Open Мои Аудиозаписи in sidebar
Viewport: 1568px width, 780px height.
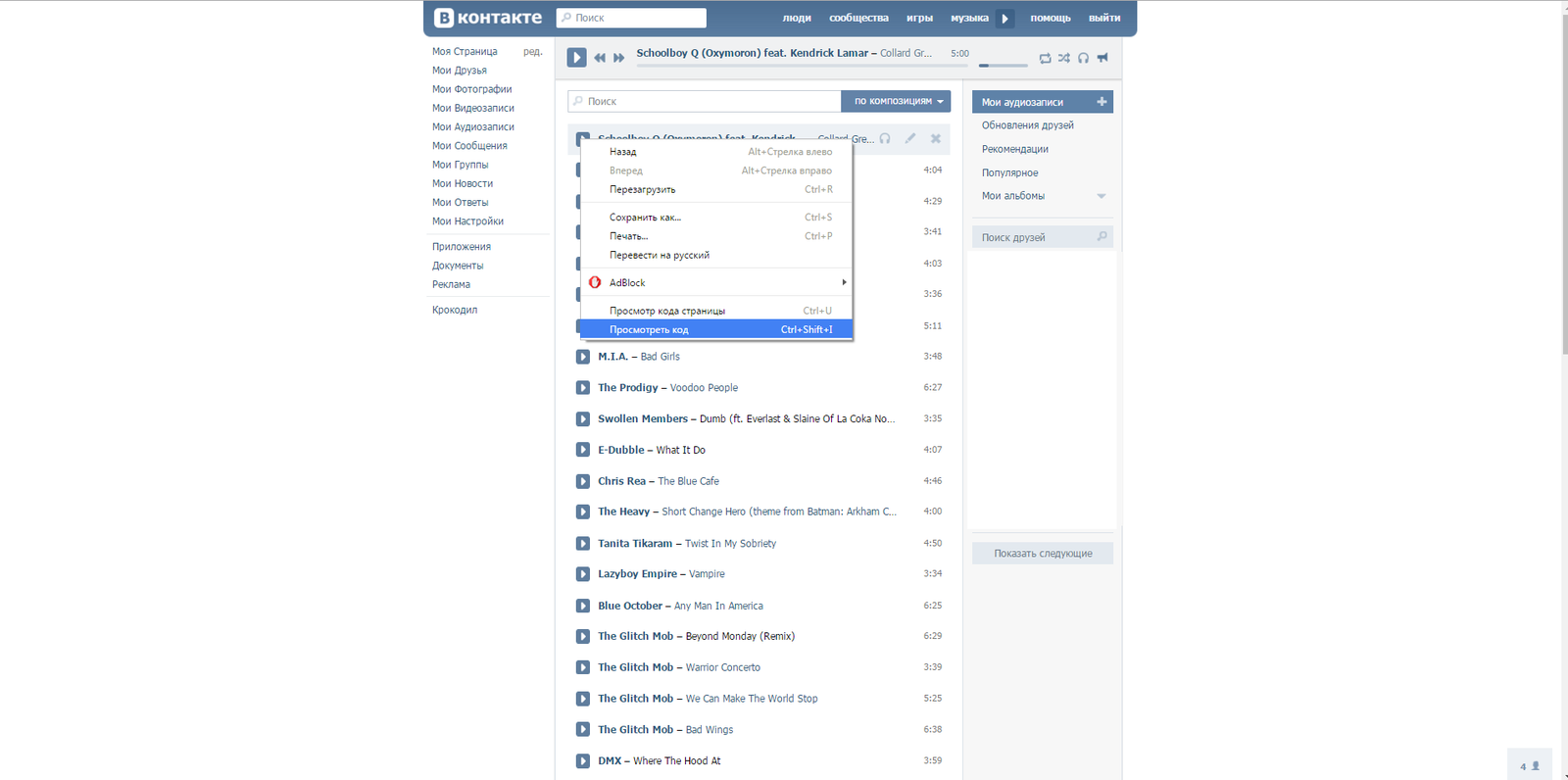click(473, 126)
